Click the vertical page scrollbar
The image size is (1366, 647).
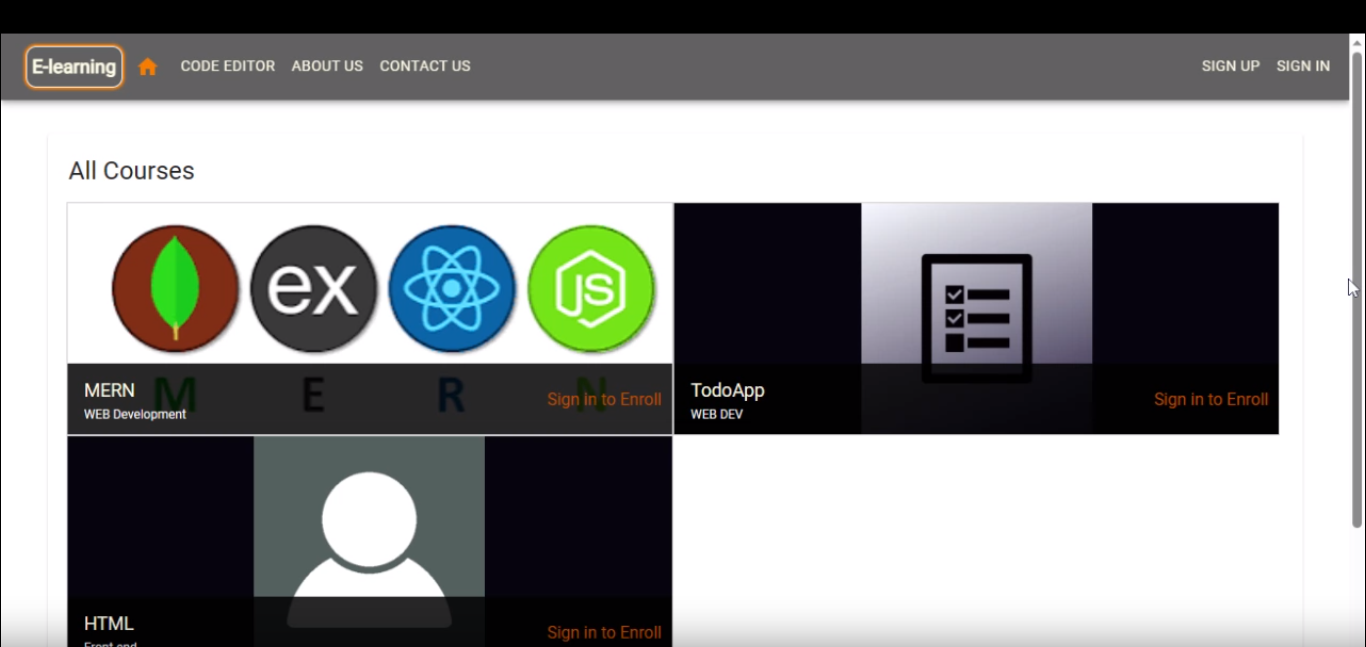pyautogui.click(x=1357, y=290)
